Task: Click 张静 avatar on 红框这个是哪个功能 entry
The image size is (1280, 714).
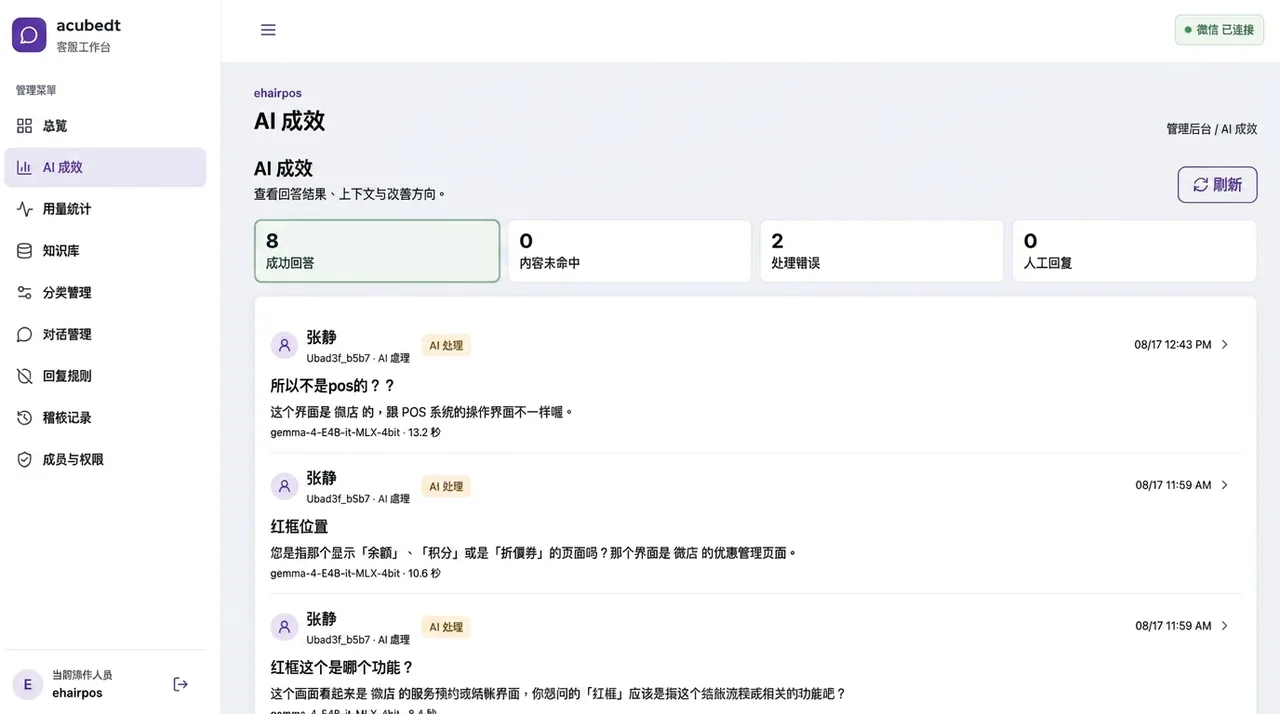Action: [284, 627]
